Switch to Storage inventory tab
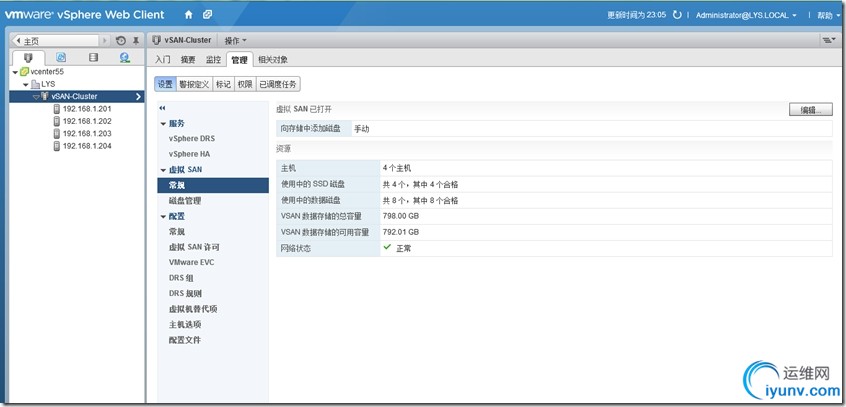The width and height of the screenshot is (846, 407). [93, 57]
